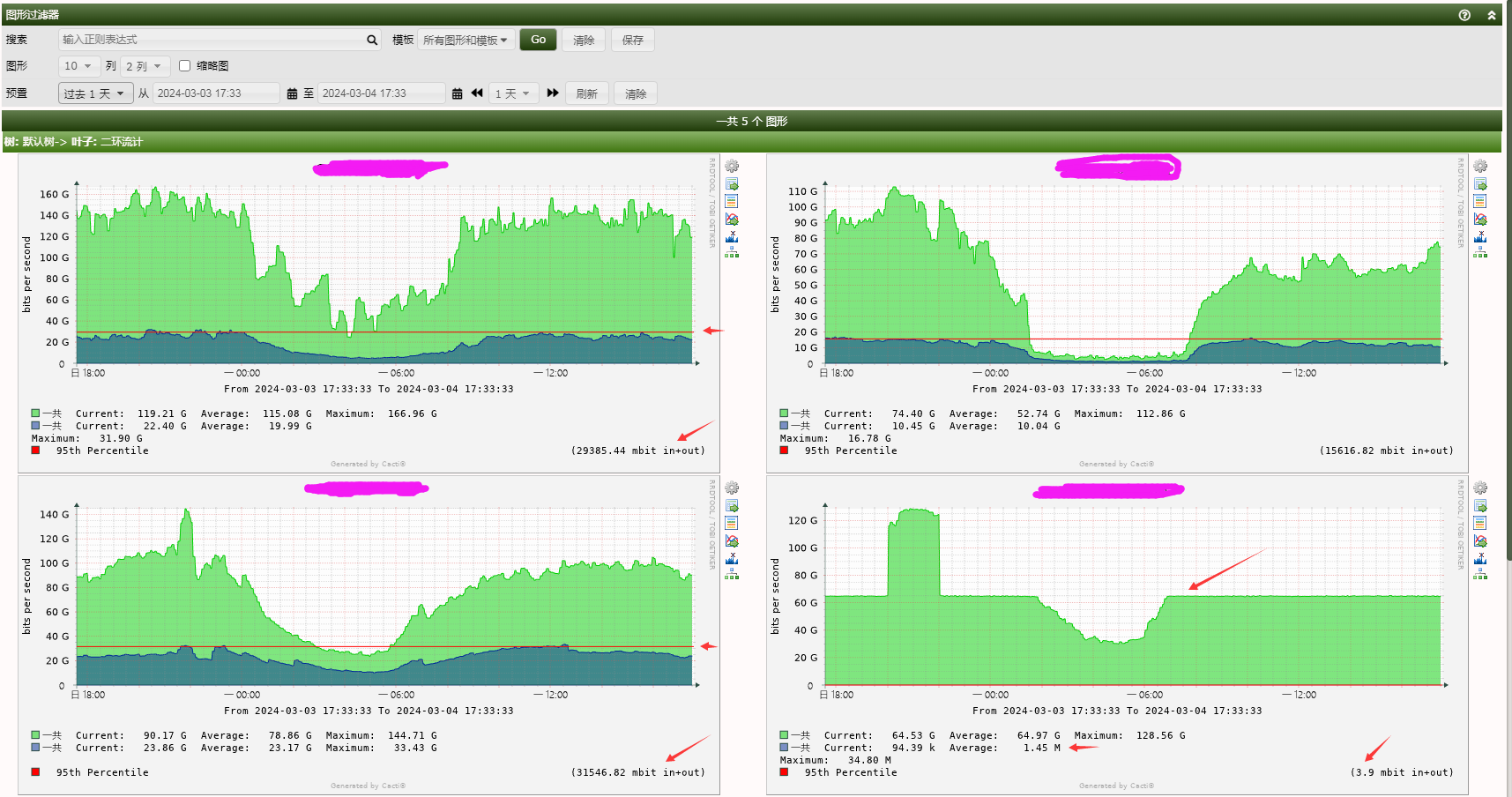Open calendar picker for end date
This screenshot has height=797, width=1512.
coord(457,93)
